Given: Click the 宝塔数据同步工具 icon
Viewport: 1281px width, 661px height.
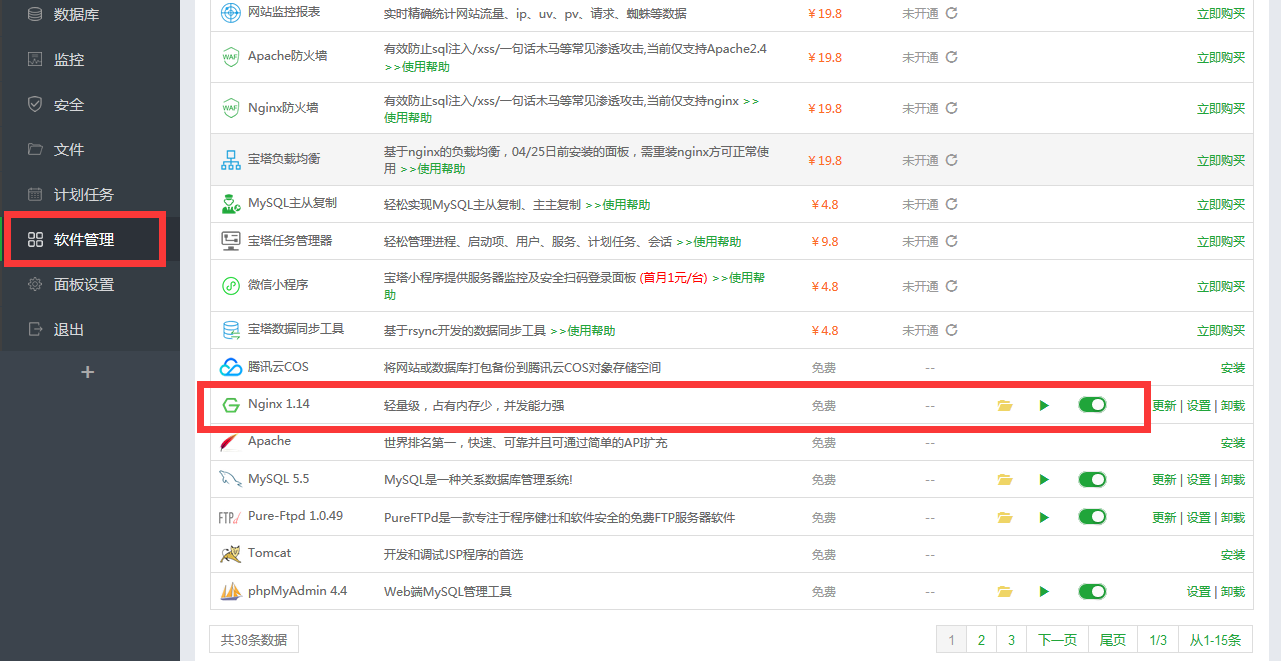Looking at the screenshot, I should (230, 330).
